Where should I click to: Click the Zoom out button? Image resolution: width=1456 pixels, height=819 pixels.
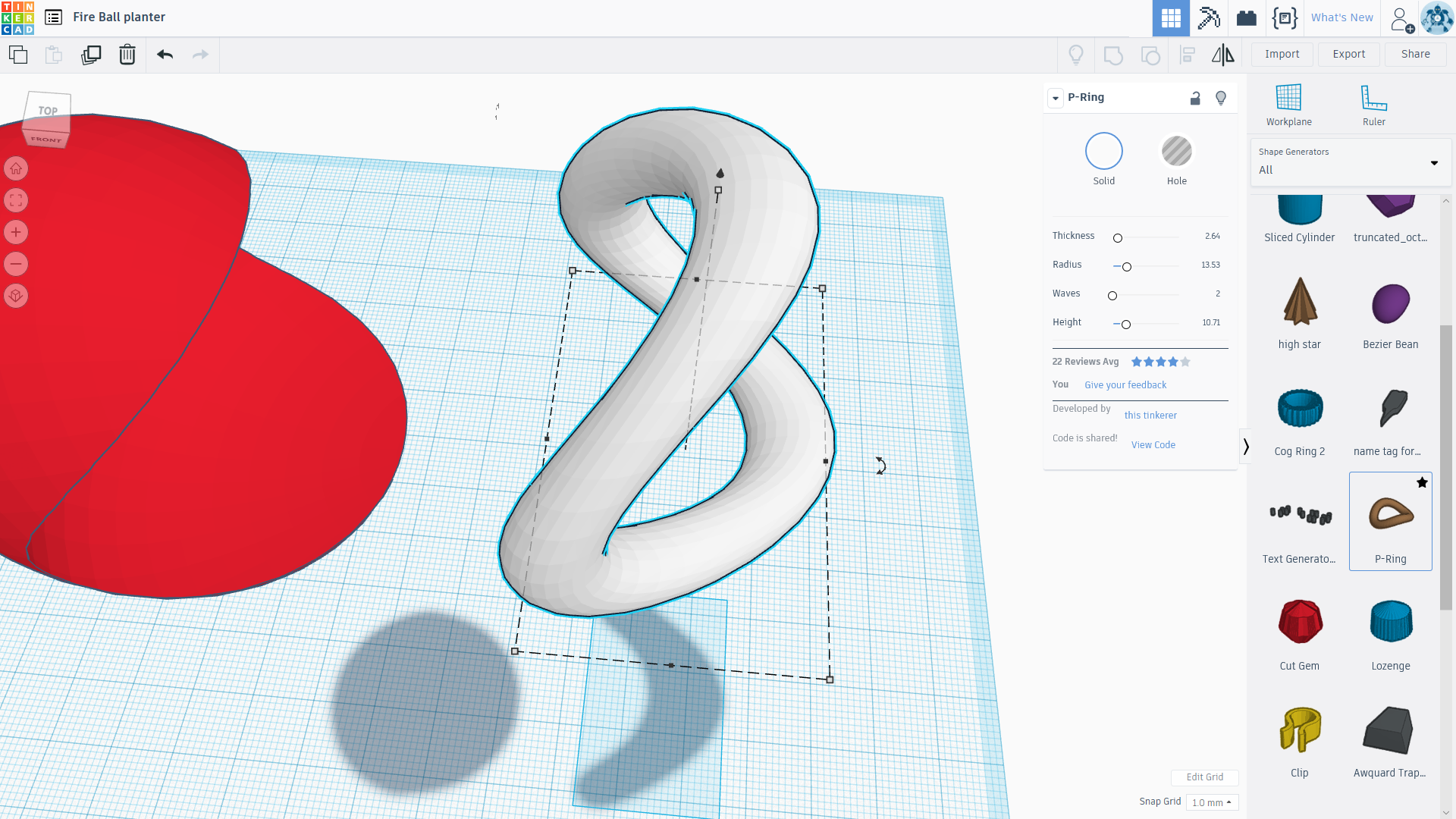coord(16,264)
